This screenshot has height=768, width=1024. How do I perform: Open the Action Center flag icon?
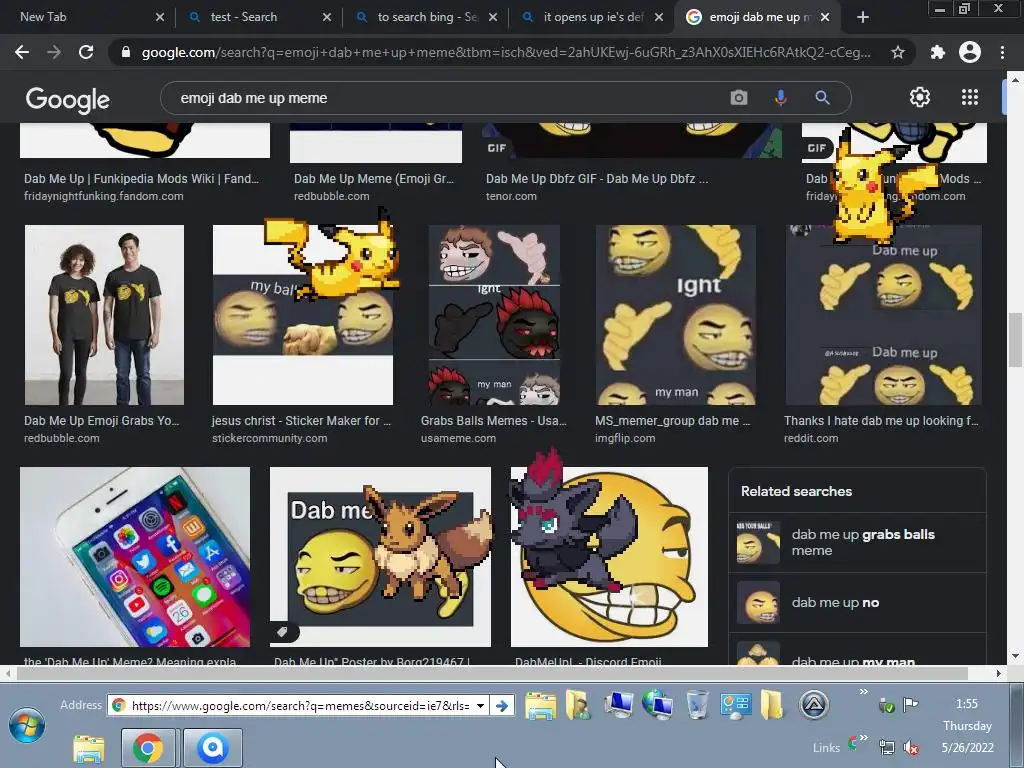pos(910,704)
